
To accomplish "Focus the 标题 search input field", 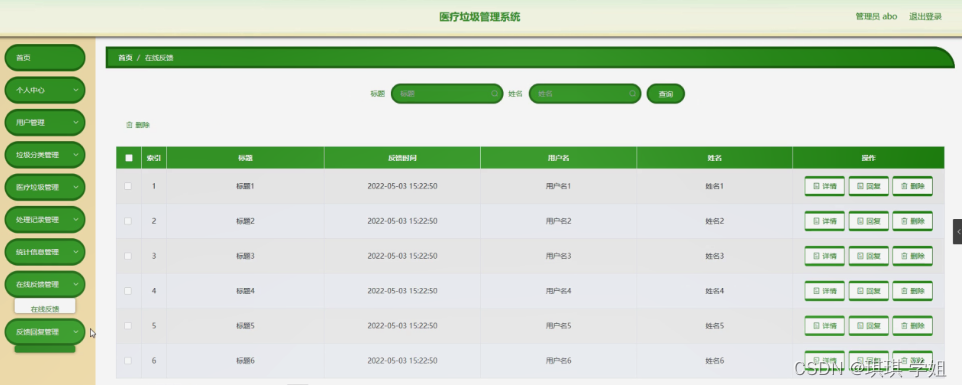I will [447, 94].
